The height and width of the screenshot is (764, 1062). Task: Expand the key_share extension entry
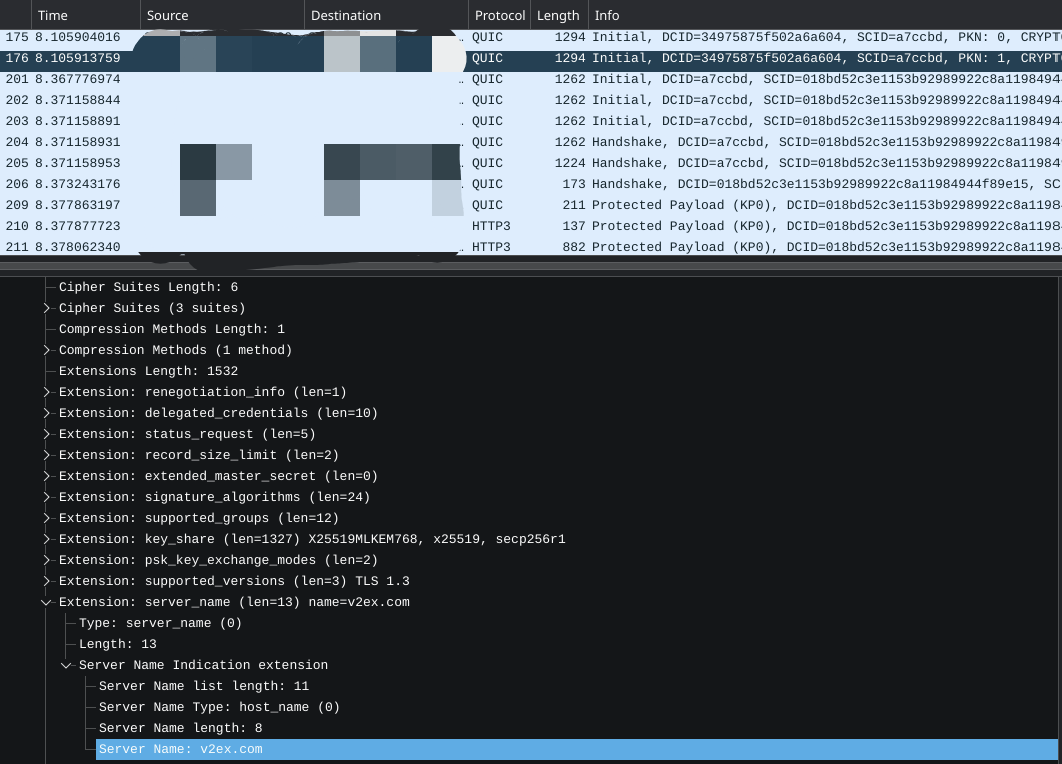46,539
